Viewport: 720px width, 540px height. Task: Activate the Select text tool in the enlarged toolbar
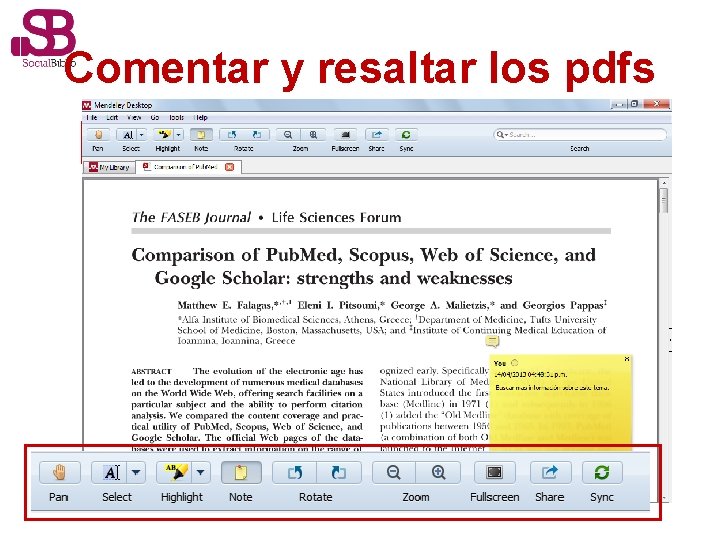pos(111,472)
